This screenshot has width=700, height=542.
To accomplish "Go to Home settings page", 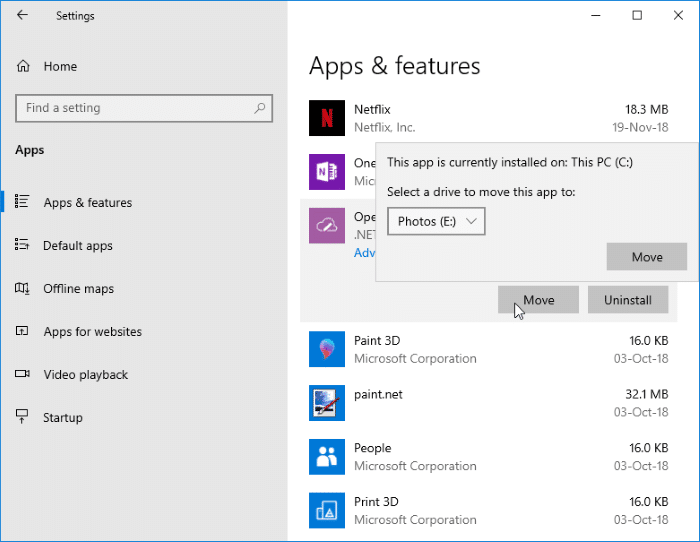I will pyautogui.click(x=60, y=67).
